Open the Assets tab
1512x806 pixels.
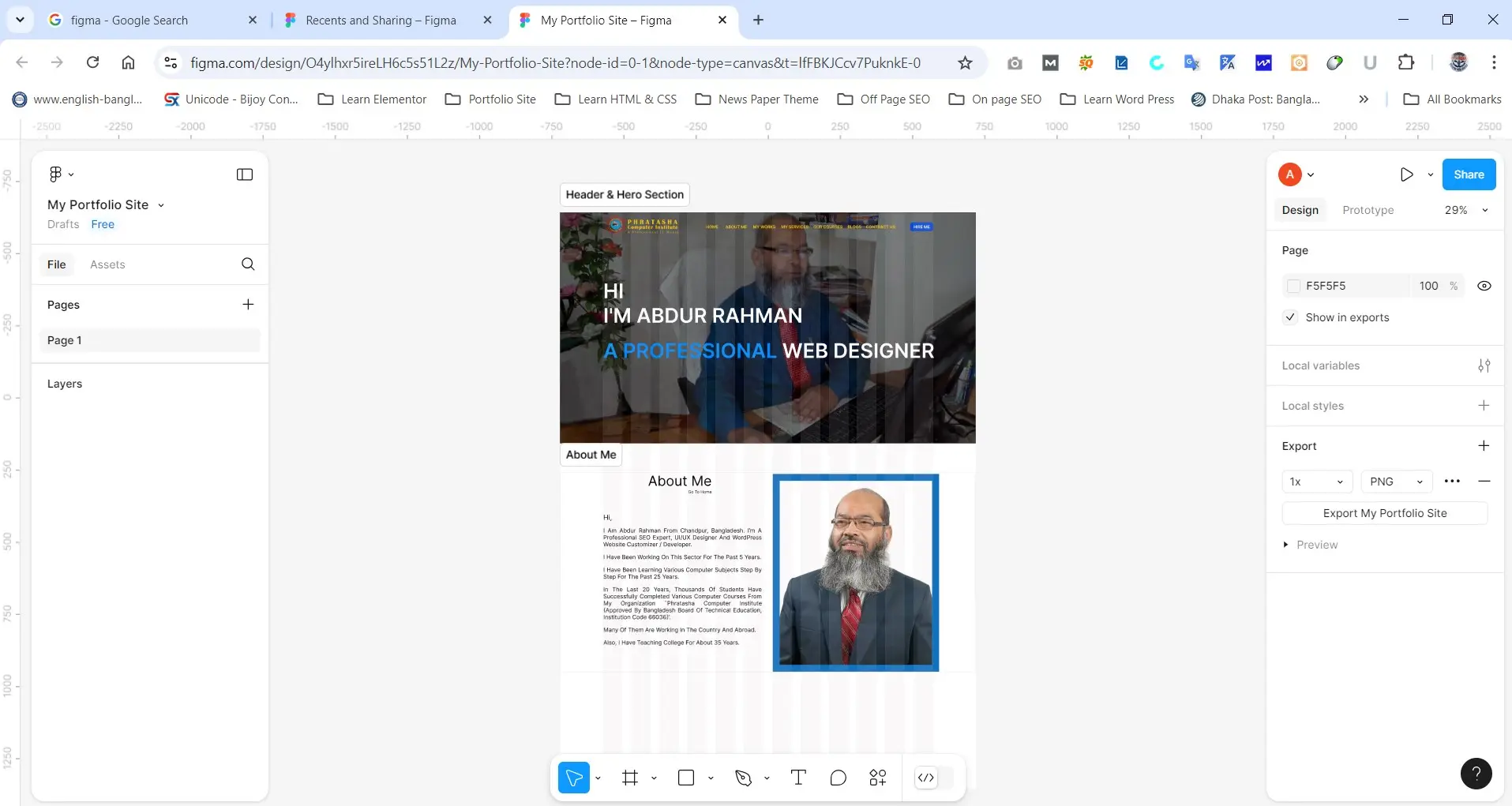point(108,264)
